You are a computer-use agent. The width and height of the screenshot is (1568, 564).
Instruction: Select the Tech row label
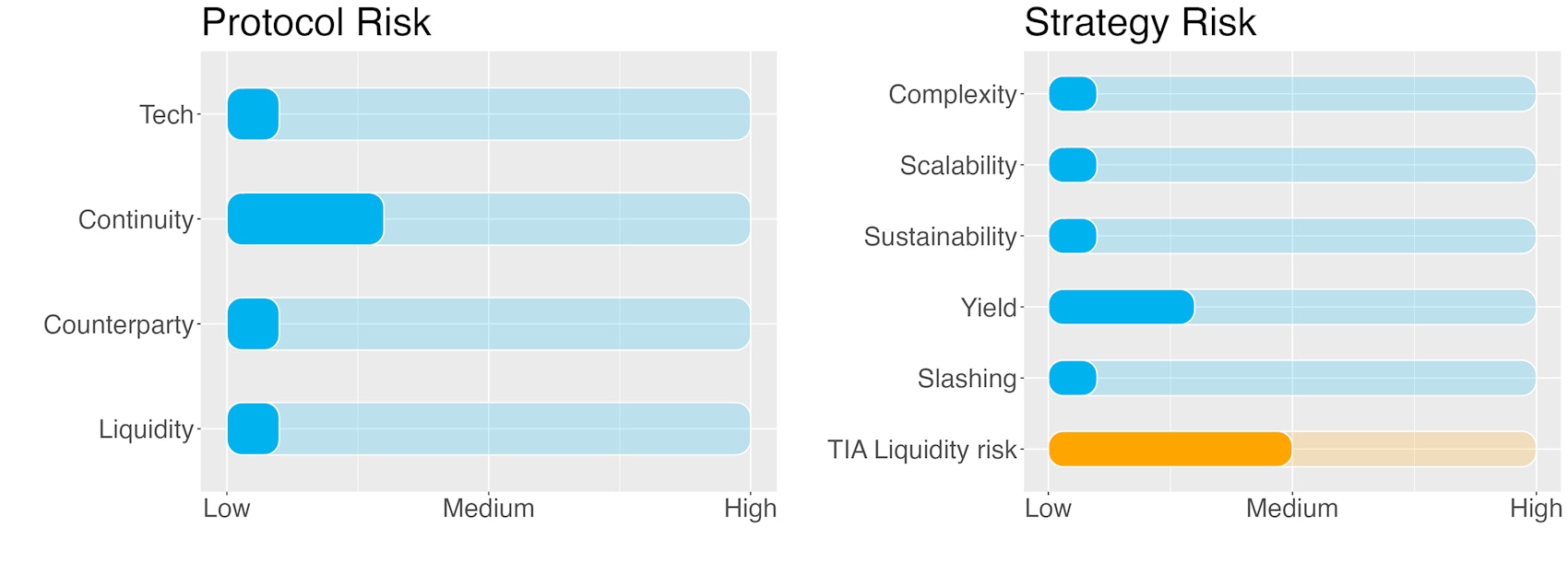(x=166, y=115)
